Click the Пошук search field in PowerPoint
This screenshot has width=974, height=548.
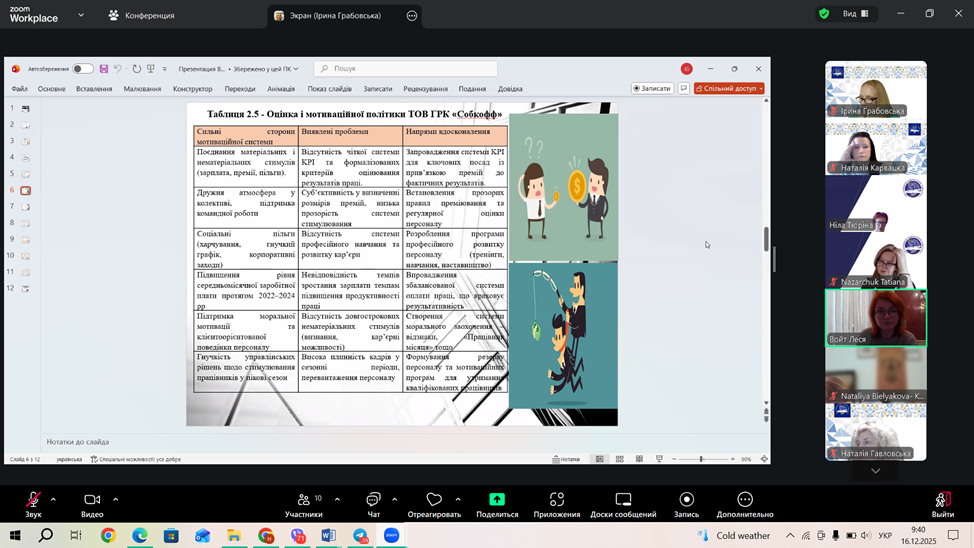click(x=405, y=69)
